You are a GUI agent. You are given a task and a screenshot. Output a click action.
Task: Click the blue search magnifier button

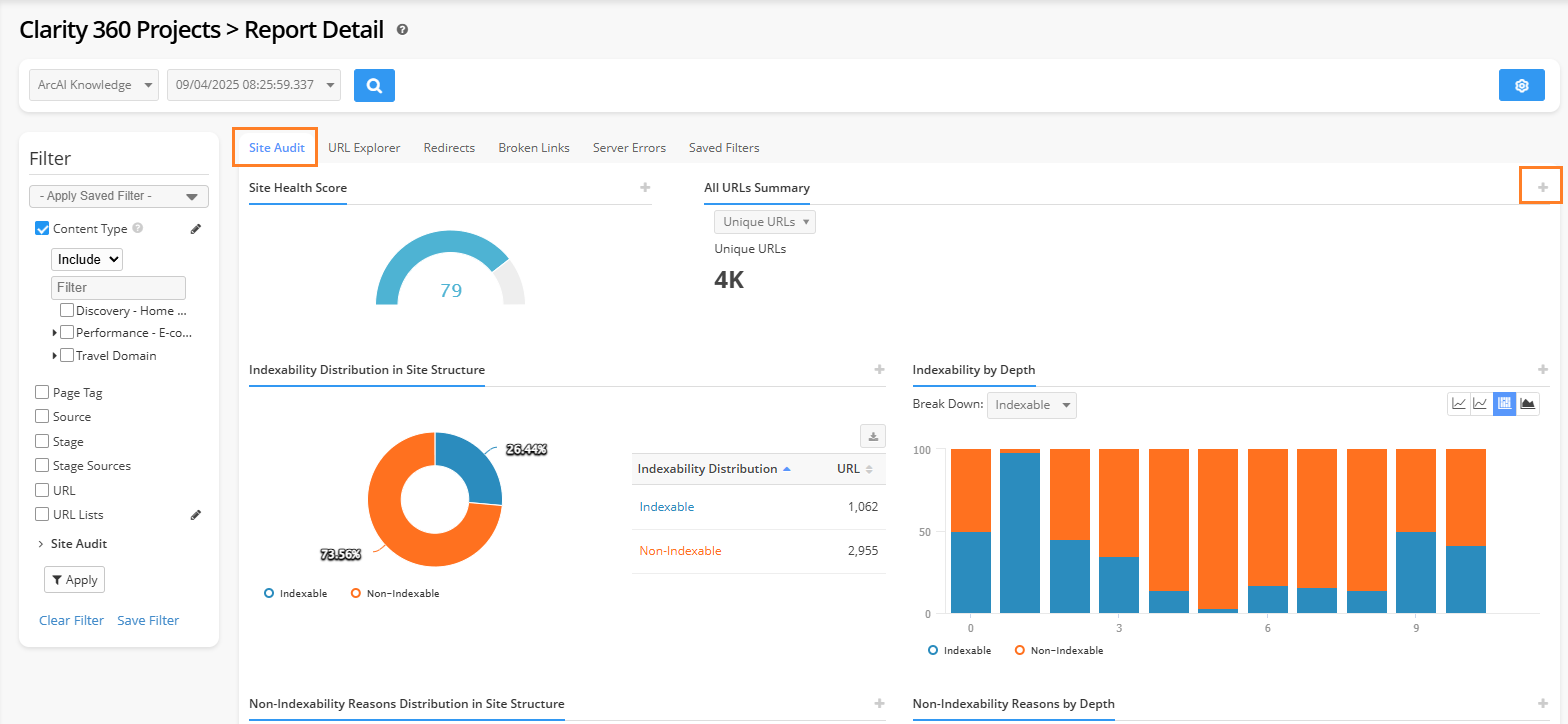(374, 86)
